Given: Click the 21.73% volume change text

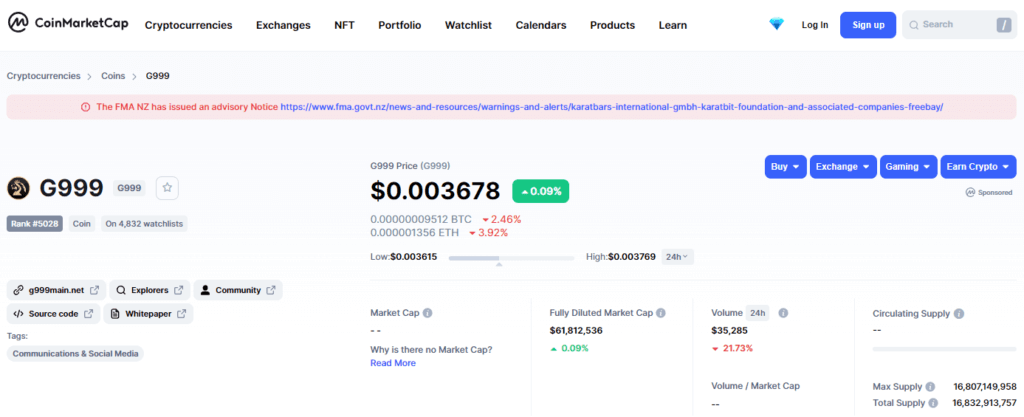Looking at the screenshot, I should pyautogui.click(x=738, y=348).
